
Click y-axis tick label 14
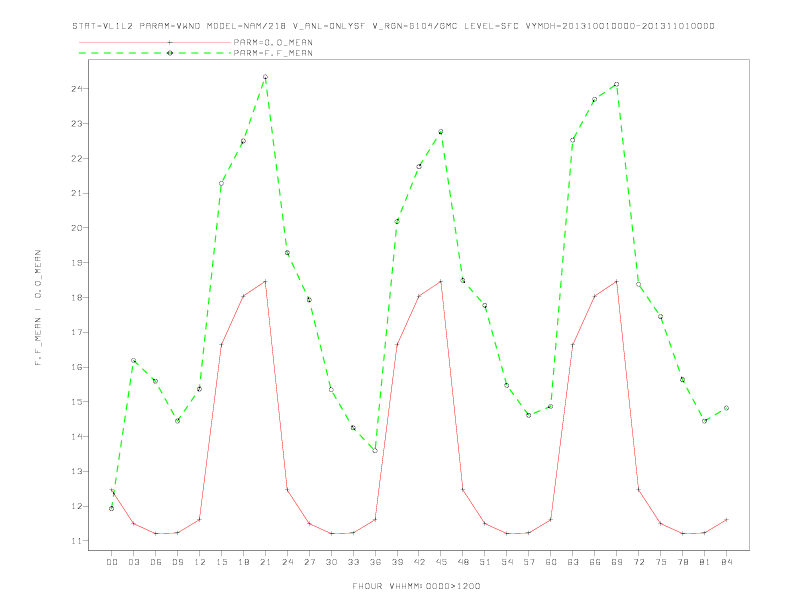(x=77, y=437)
